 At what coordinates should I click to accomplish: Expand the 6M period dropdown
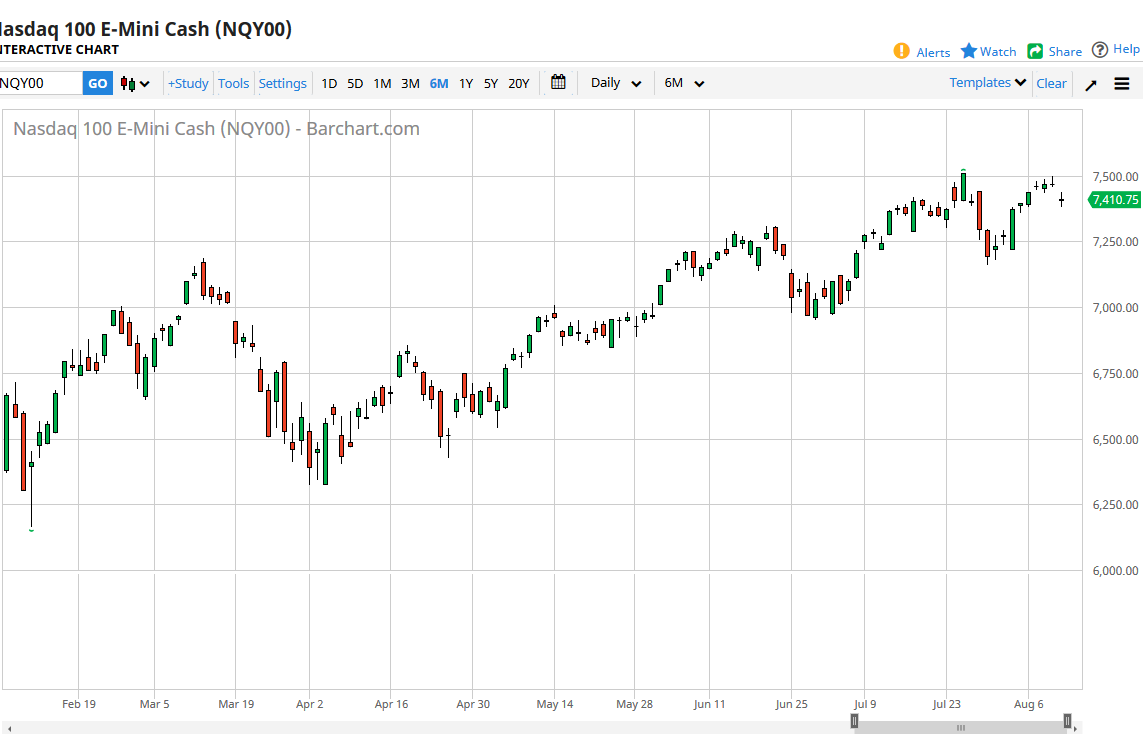point(684,83)
